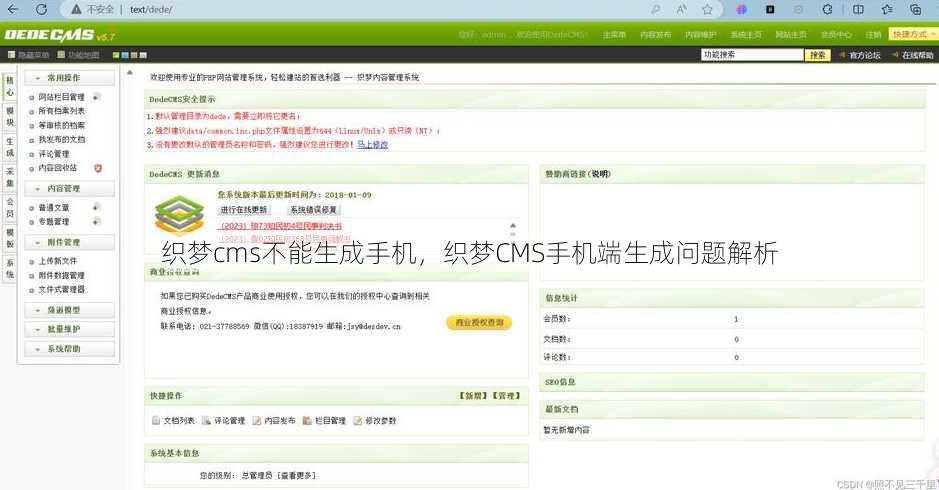
Task: Switch to the 系统 vertical tab
Action: point(10,268)
